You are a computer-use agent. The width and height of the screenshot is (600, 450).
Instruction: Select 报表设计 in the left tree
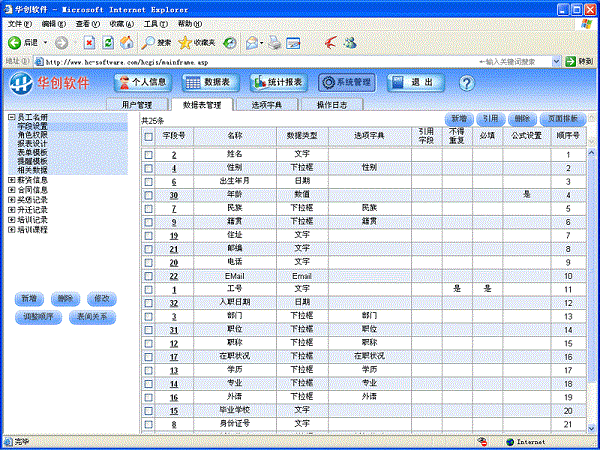click(32, 145)
